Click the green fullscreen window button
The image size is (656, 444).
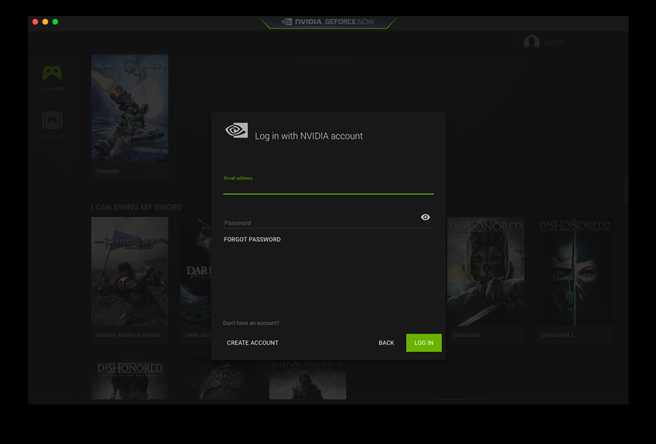[x=55, y=22]
